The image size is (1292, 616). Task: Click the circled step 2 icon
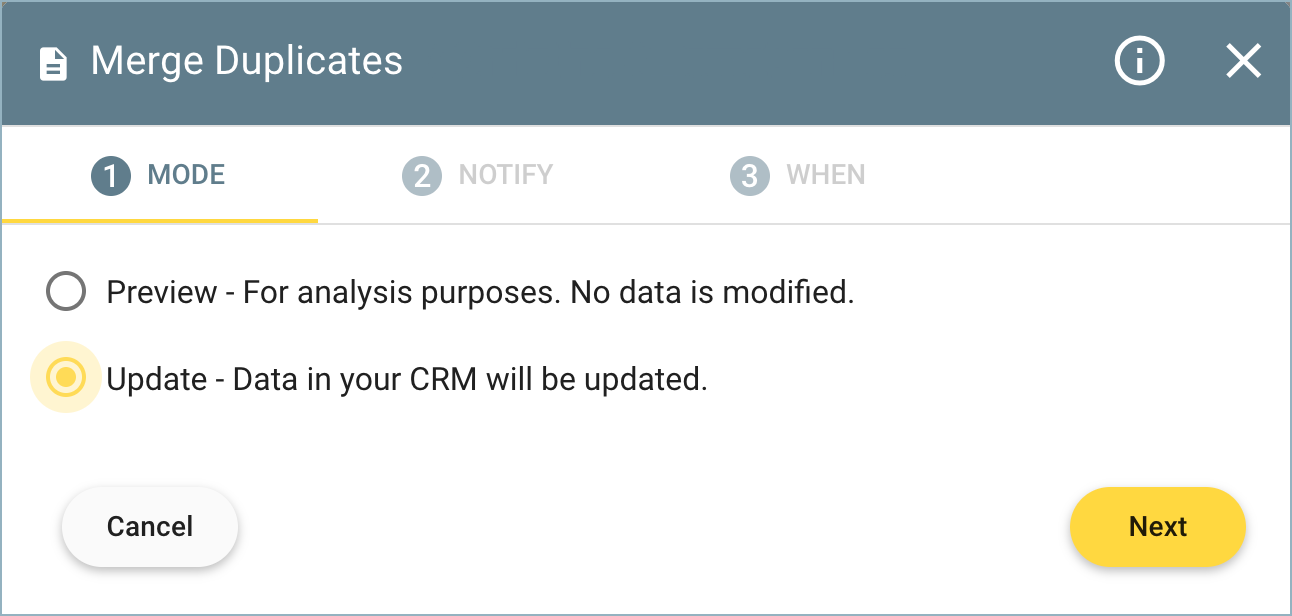coord(422,174)
